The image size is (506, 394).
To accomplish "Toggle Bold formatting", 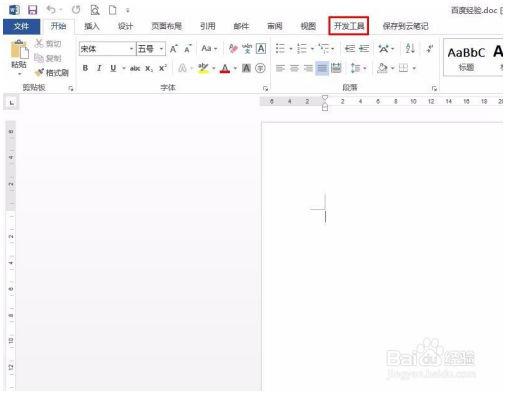I will [85, 68].
